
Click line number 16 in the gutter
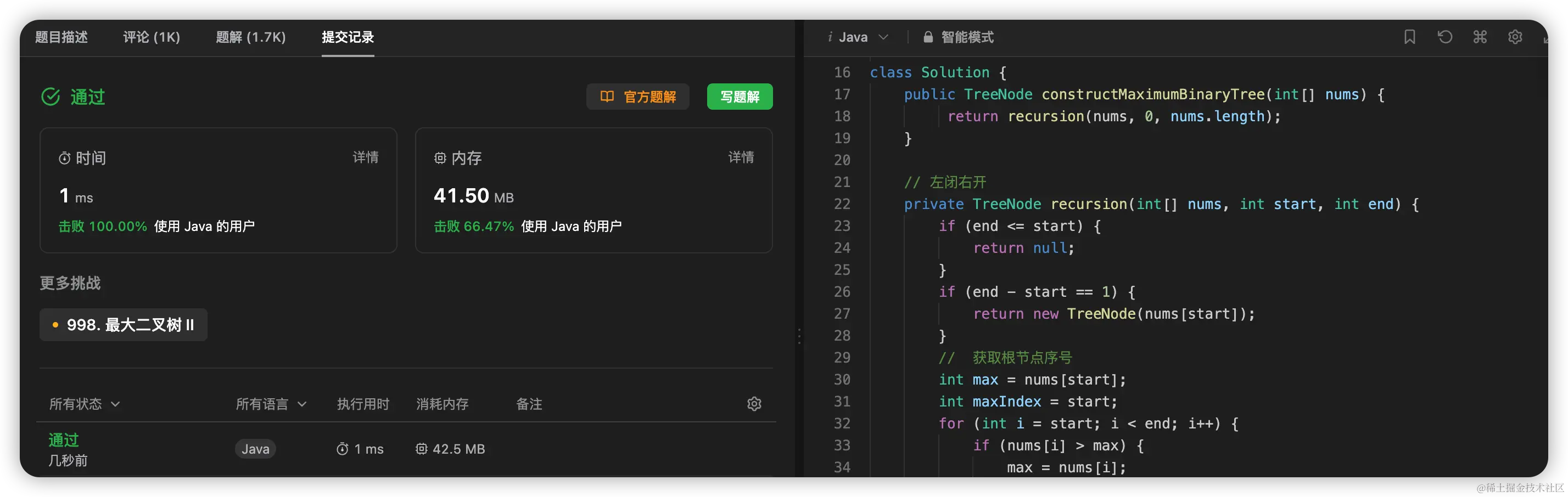[842, 72]
